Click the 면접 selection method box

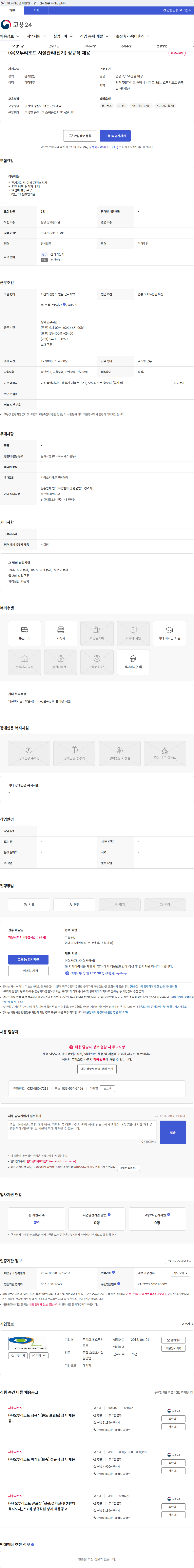tap(74, 905)
